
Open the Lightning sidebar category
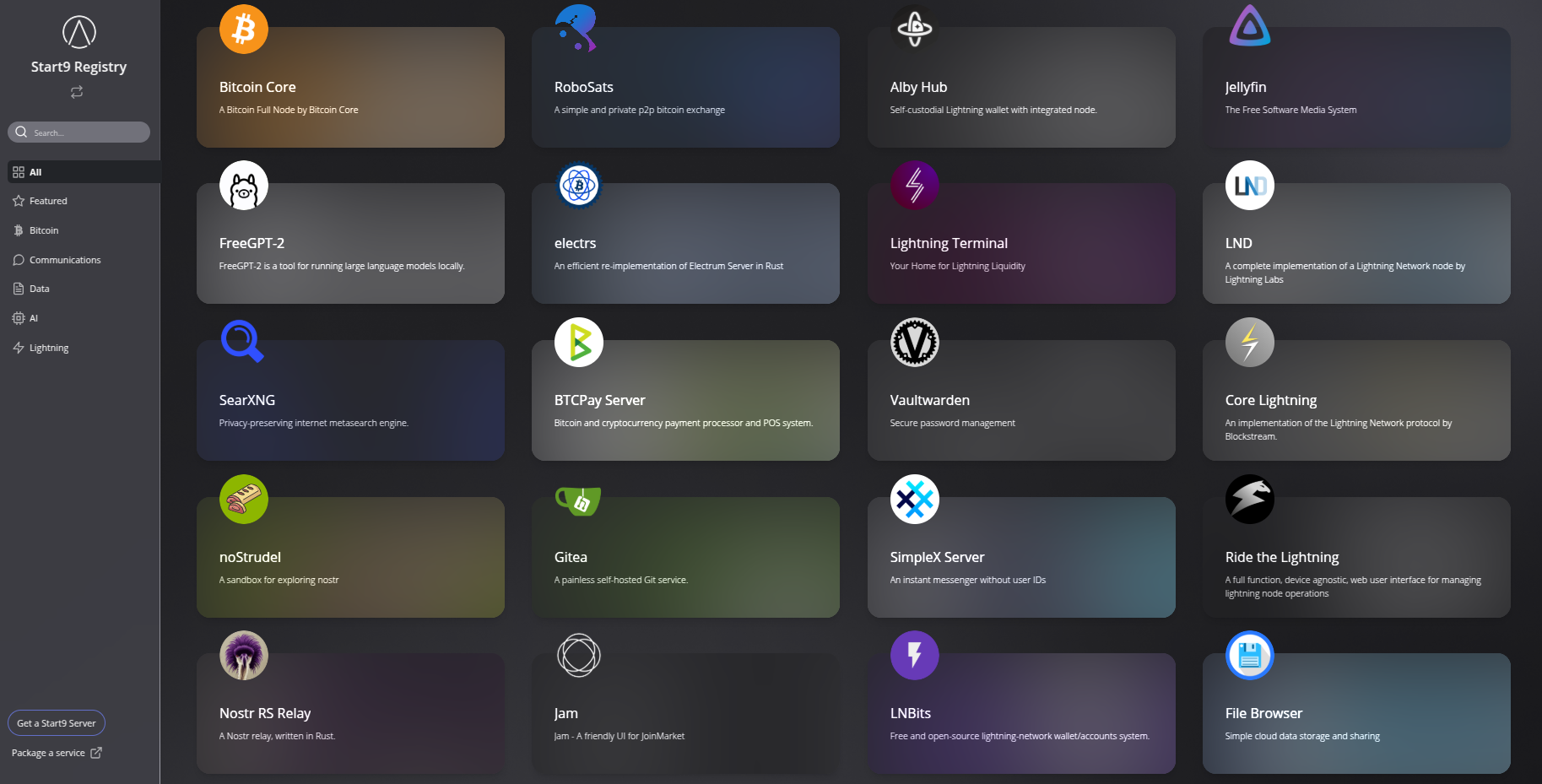click(x=48, y=347)
